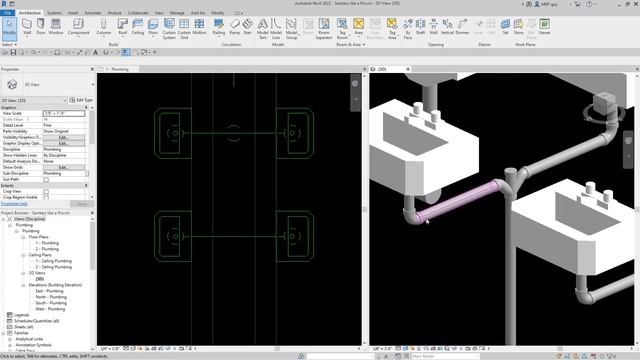The height and width of the screenshot is (360, 640).
Task: Open the 3D View type selector dropdown
Action: tap(93, 84)
